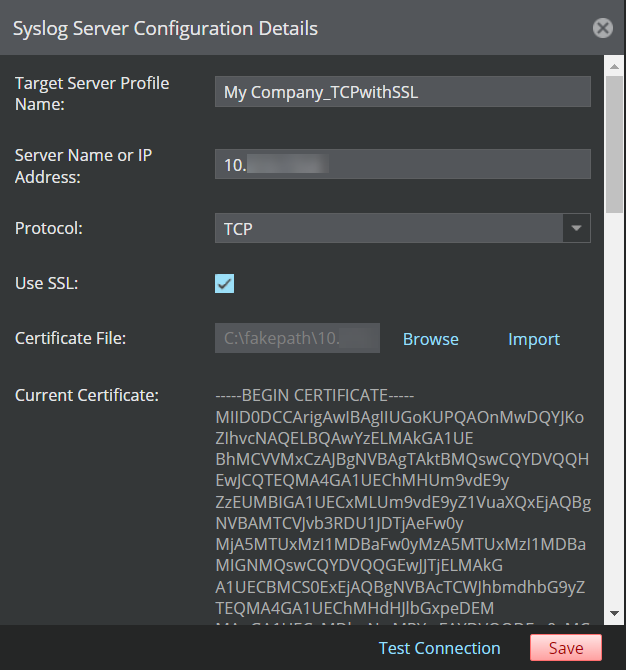Click certificate line starting MIID0DCCArig
626x670 pixels.
400,417
